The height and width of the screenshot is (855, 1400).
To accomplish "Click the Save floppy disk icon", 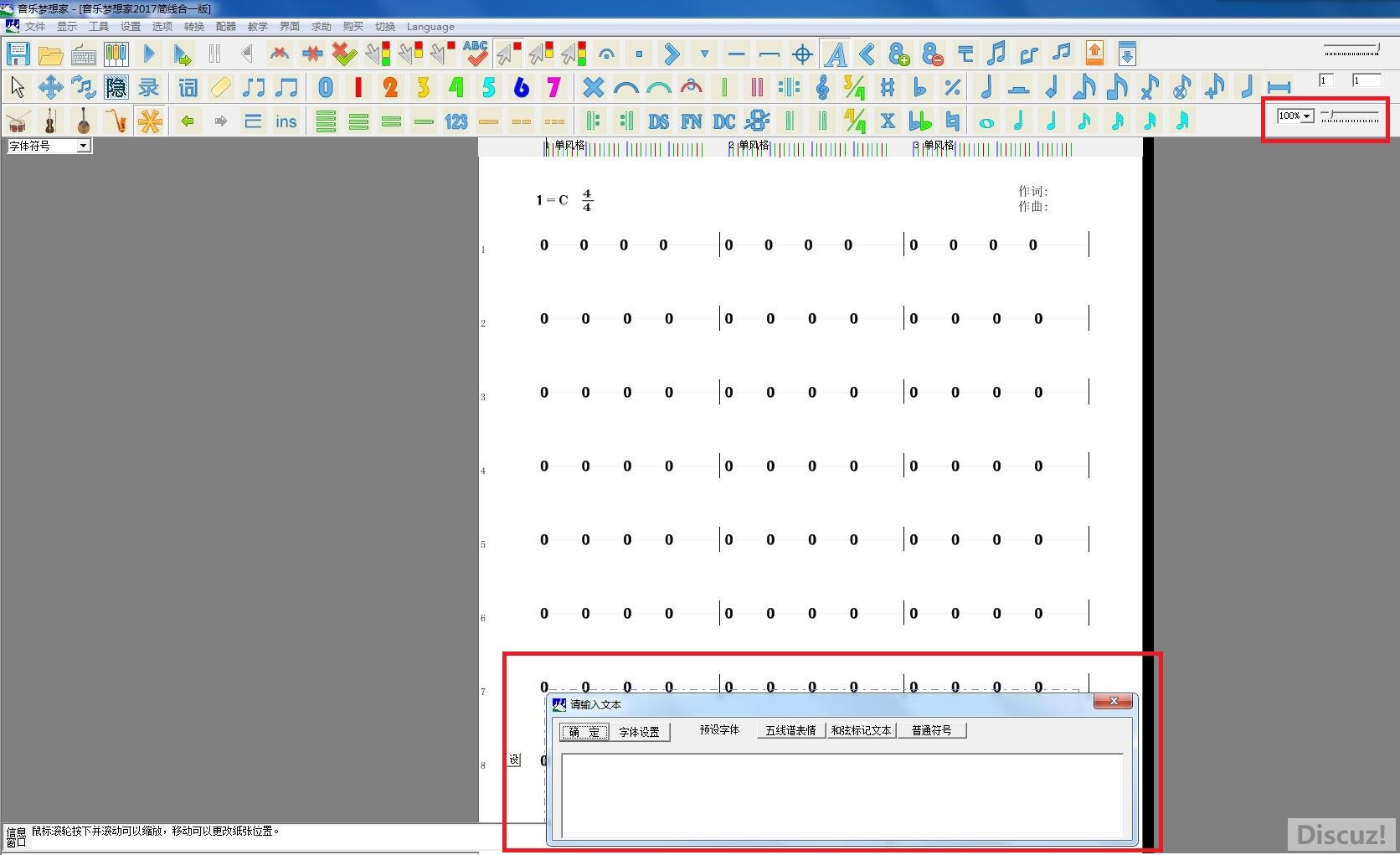I will click(18, 54).
